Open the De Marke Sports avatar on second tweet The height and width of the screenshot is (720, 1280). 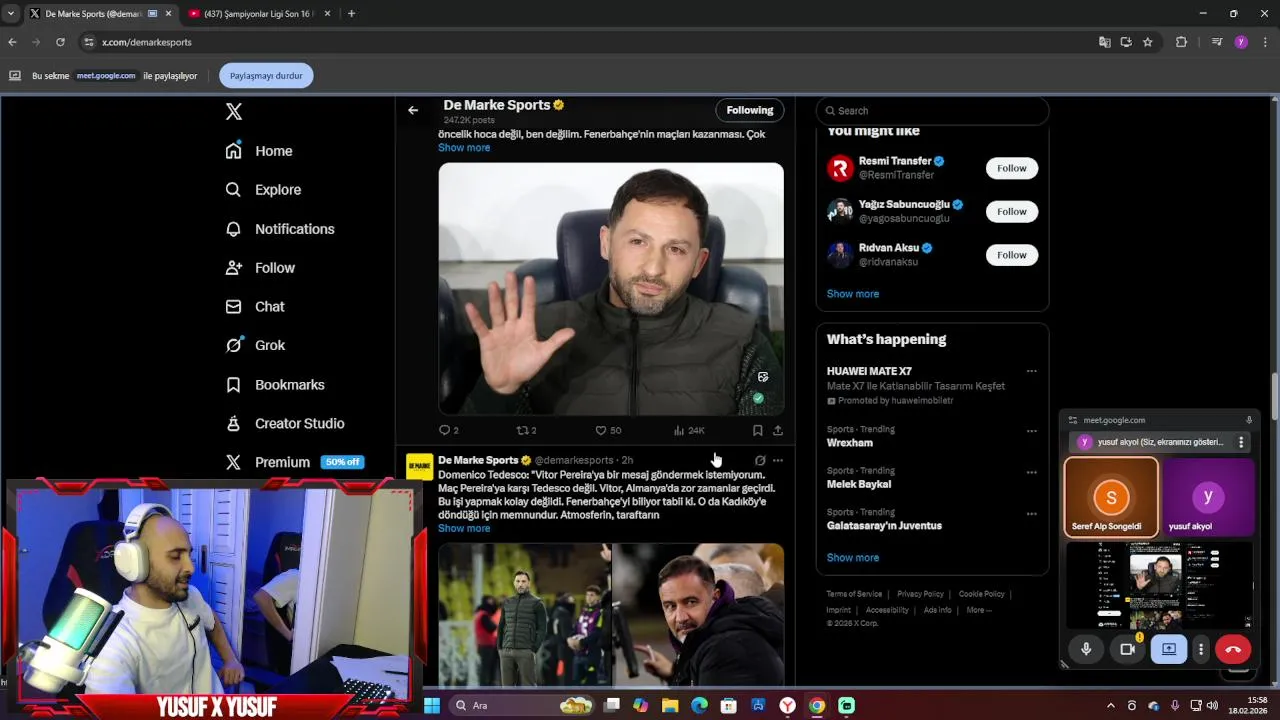420,467
